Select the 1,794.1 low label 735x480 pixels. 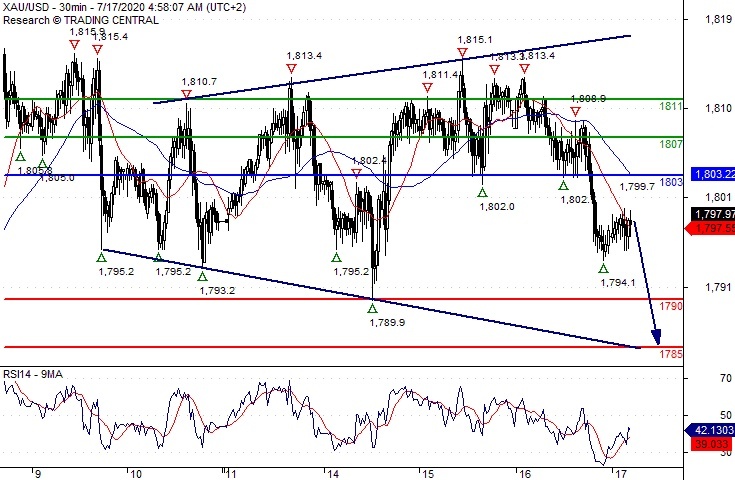click(618, 282)
